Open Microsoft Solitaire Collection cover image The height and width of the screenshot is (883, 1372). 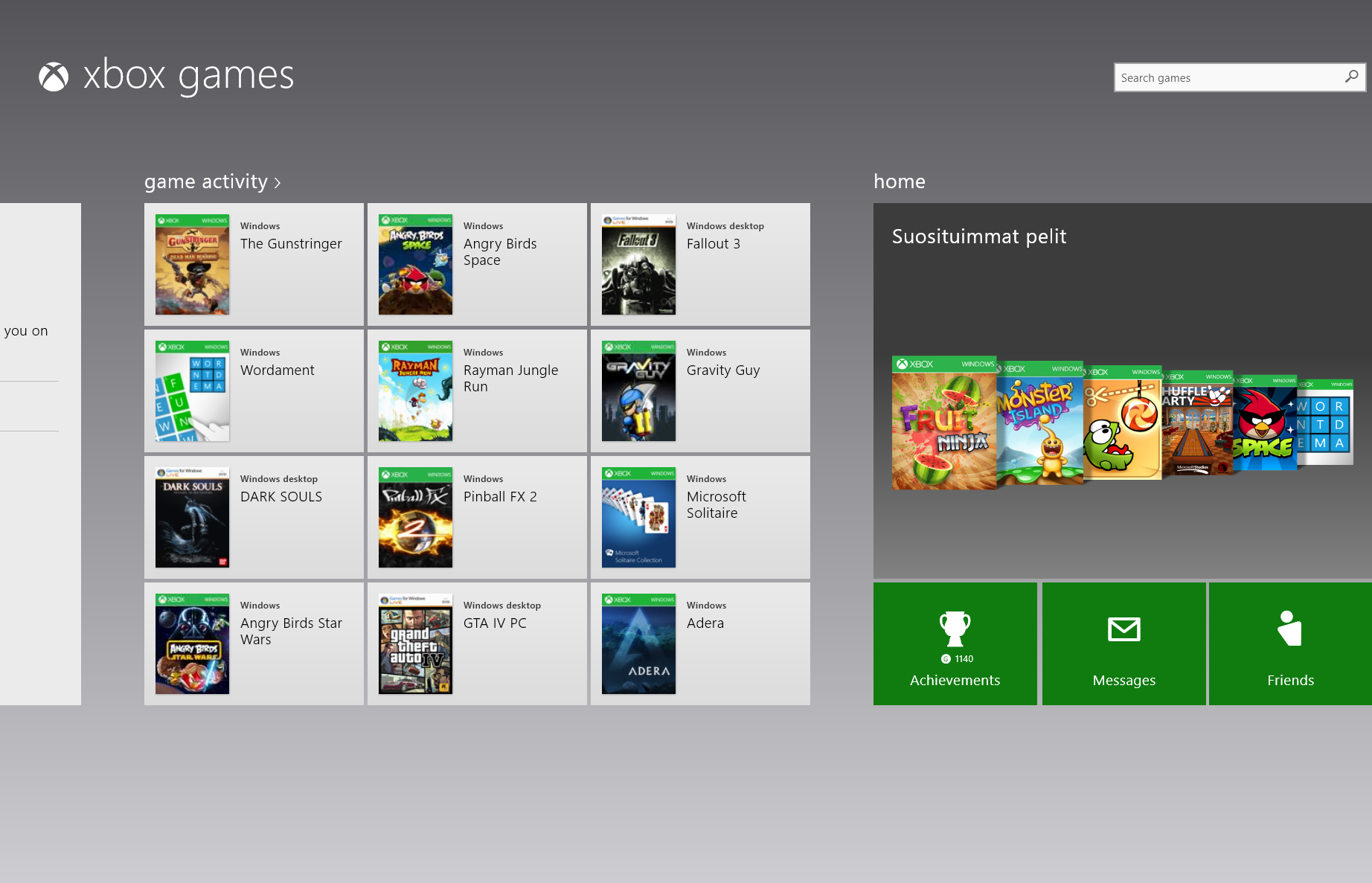coord(638,518)
